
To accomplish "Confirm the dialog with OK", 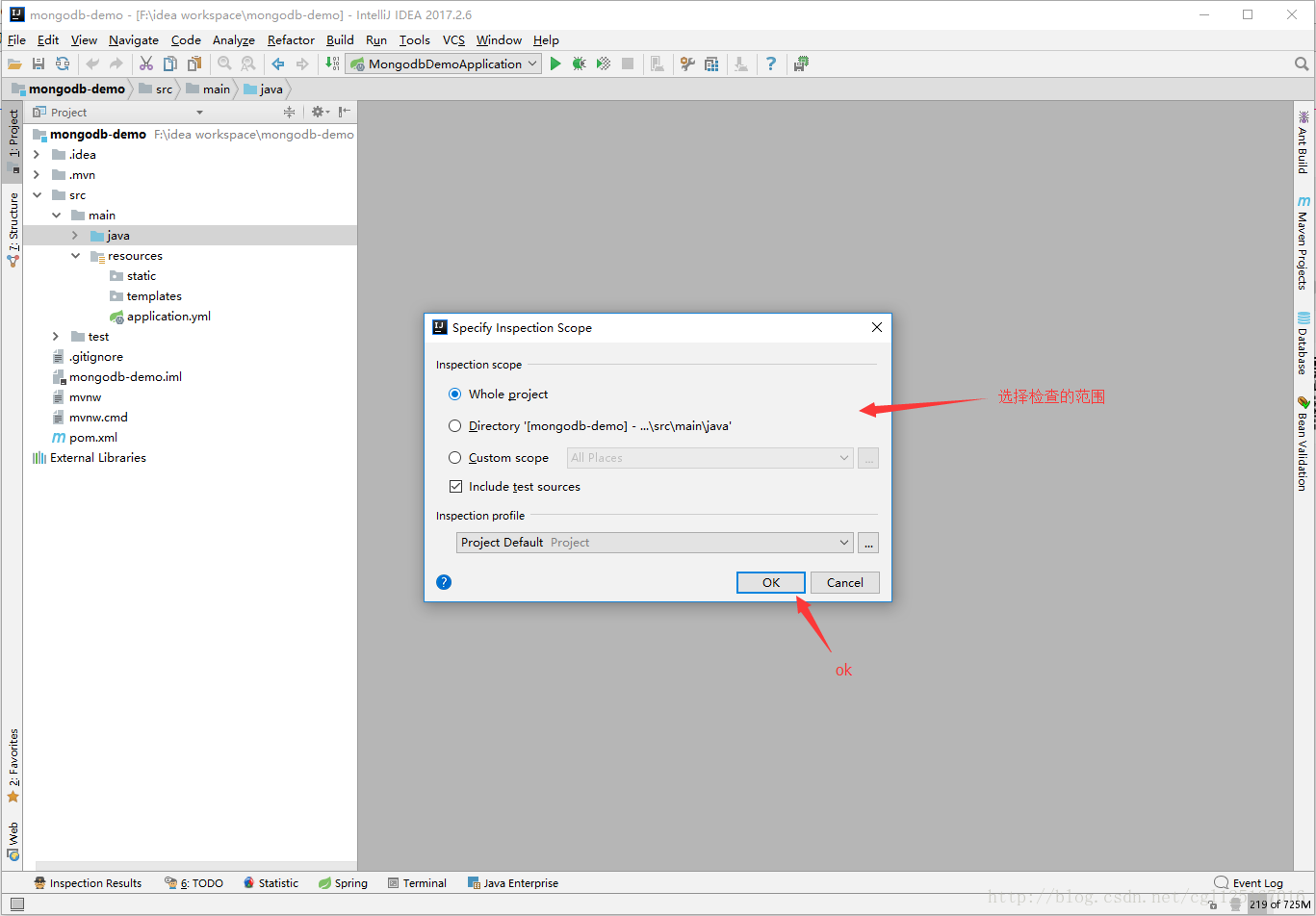I will pyautogui.click(x=771, y=582).
